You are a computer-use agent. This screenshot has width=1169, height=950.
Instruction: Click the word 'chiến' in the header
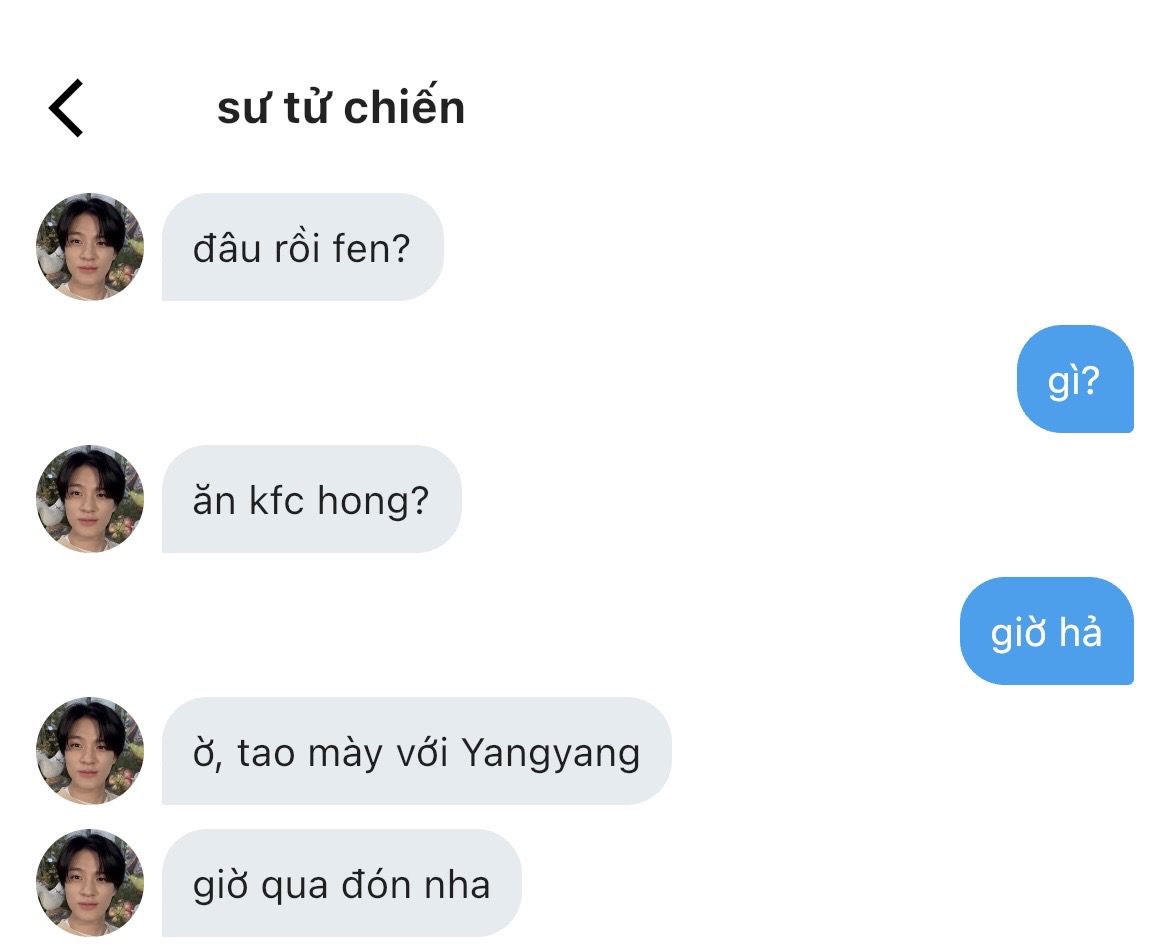tap(405, 107)
